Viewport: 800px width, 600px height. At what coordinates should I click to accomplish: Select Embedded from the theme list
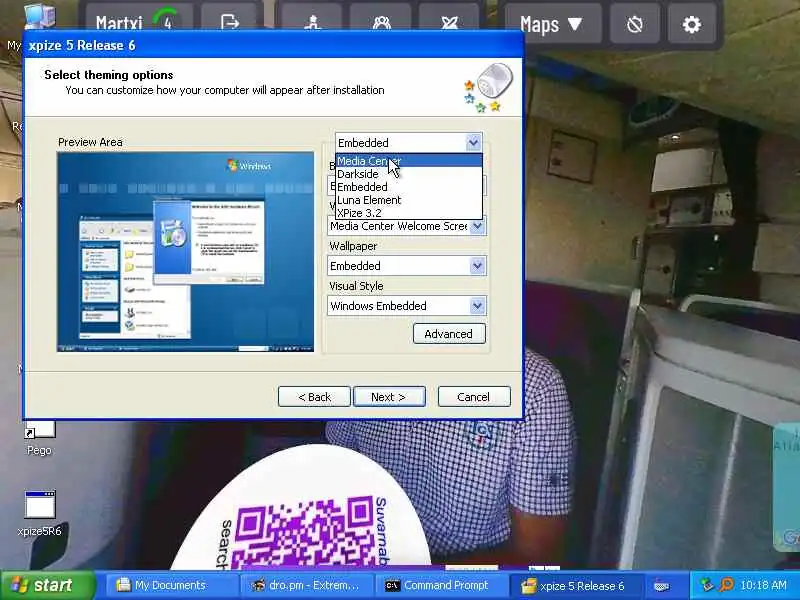tap(409, 187)
